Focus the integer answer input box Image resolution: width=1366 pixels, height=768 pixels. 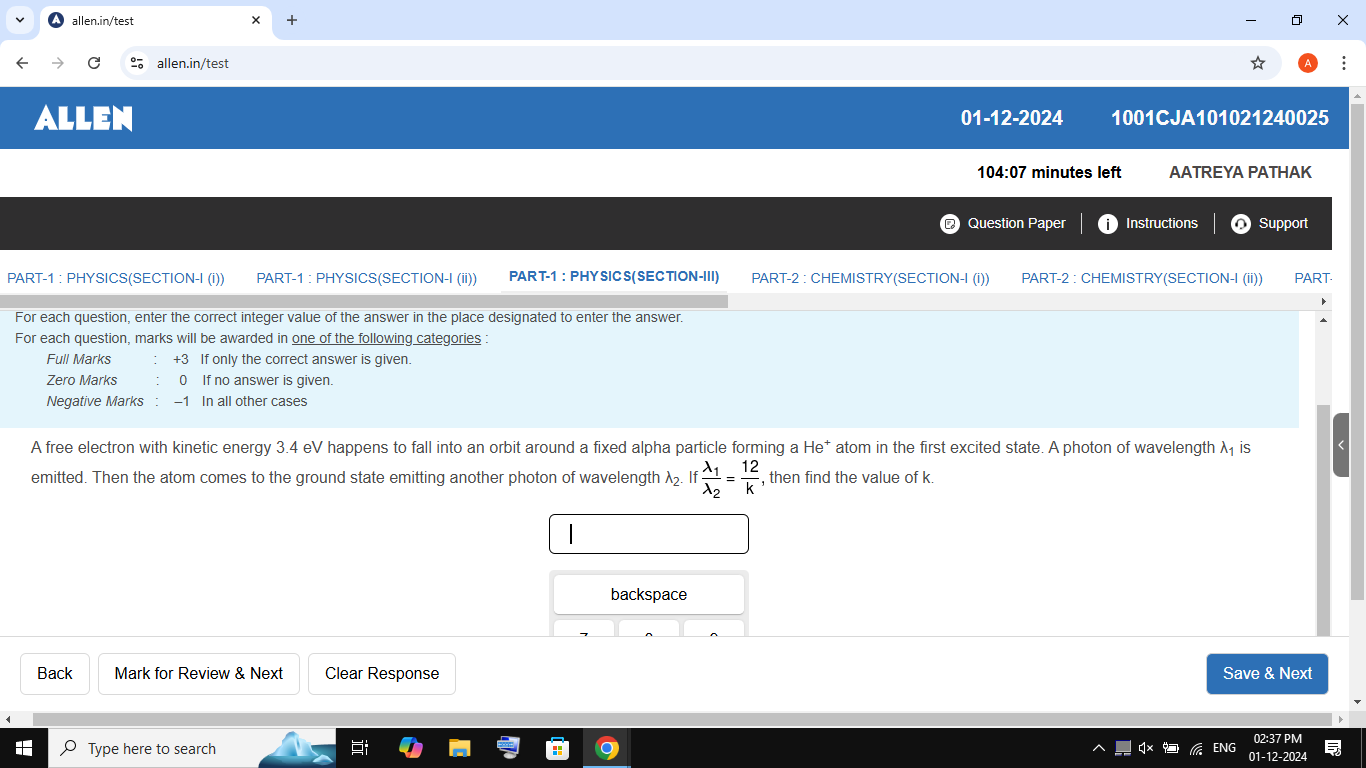[x=649, y=534]
